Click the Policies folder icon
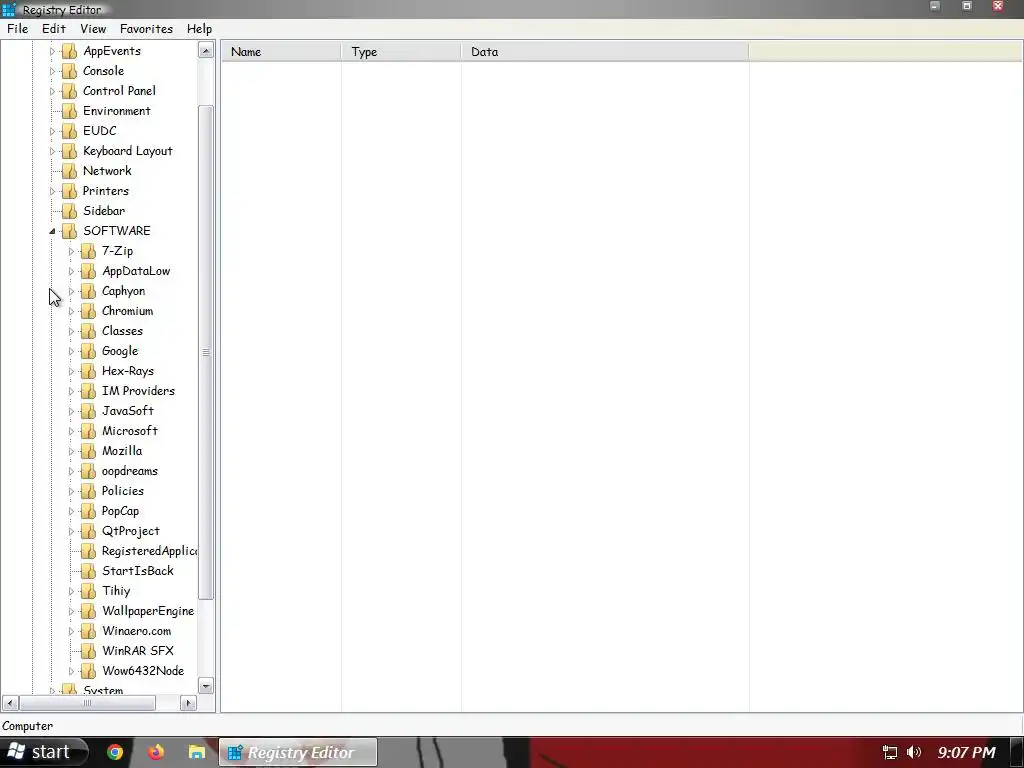The image size is (1024, 768). 88,491
